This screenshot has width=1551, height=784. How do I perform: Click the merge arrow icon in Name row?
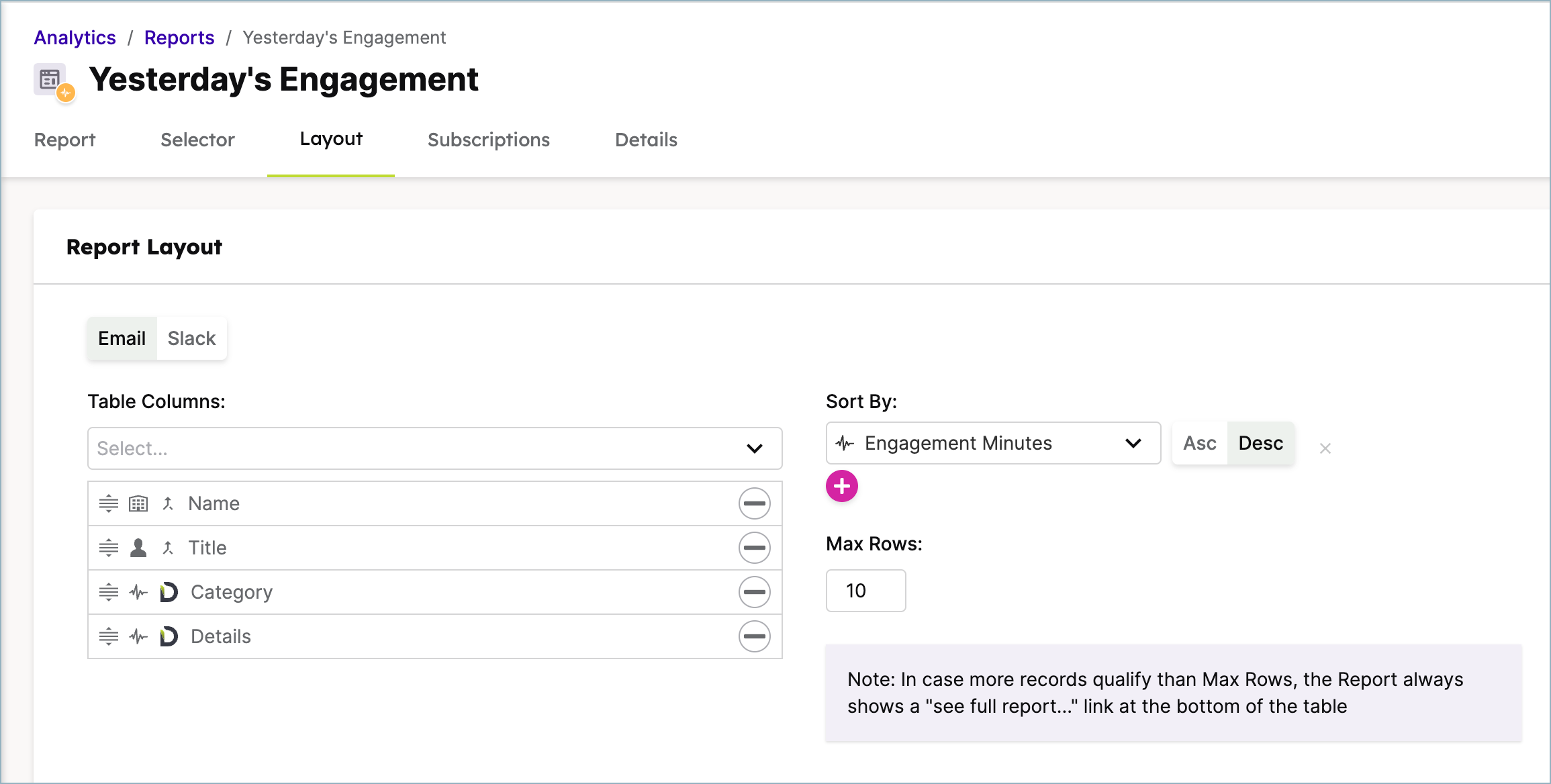tap(168, 503)
